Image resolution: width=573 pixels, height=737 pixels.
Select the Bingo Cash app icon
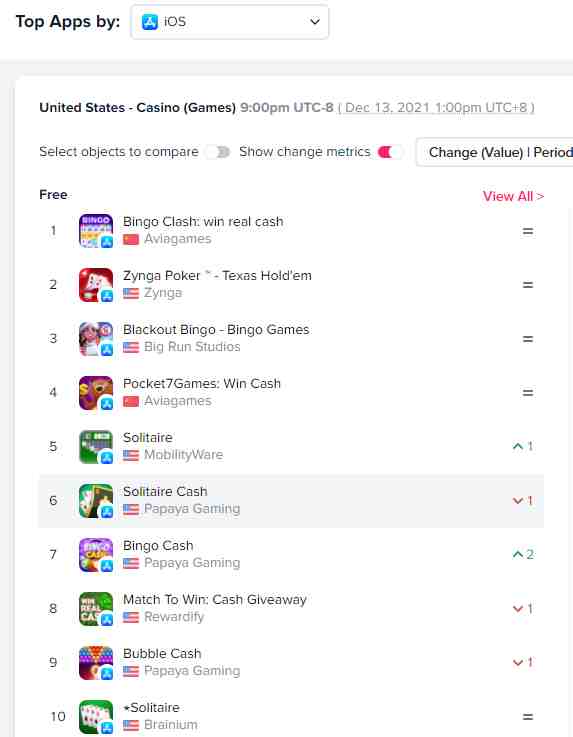tap(96, 555)
